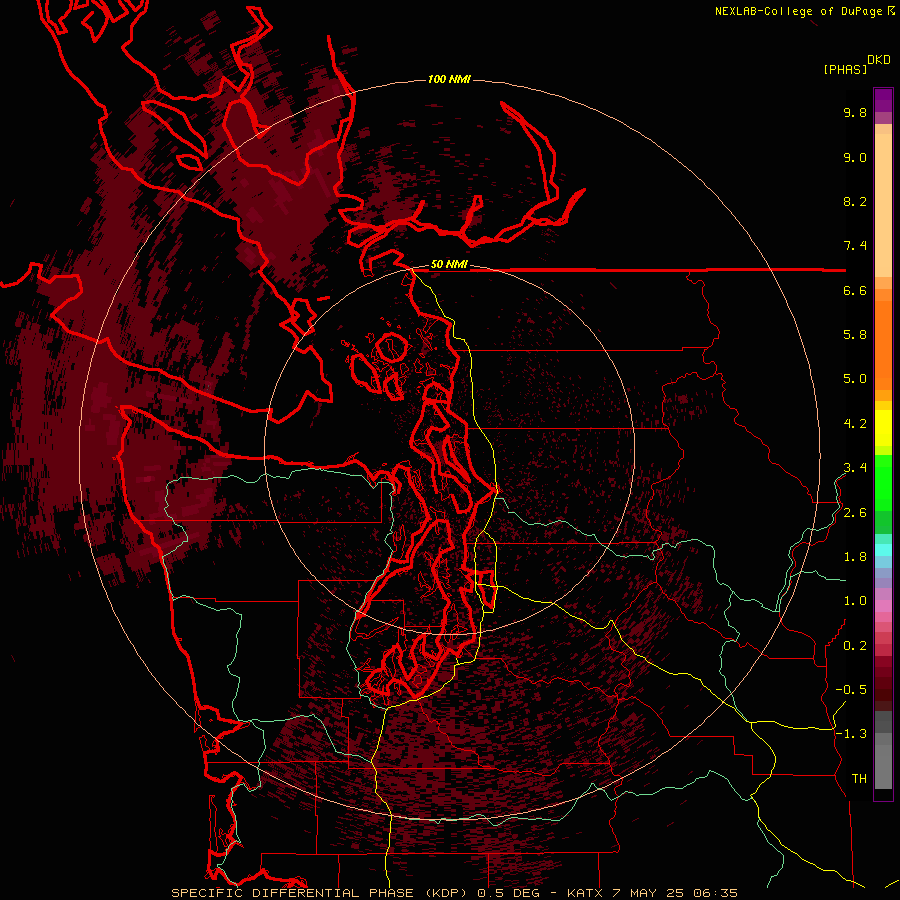Click the KATX 7 MAY 25 06:35 timestamp
This screenshot has height=900, width=900.
[651, 893]
